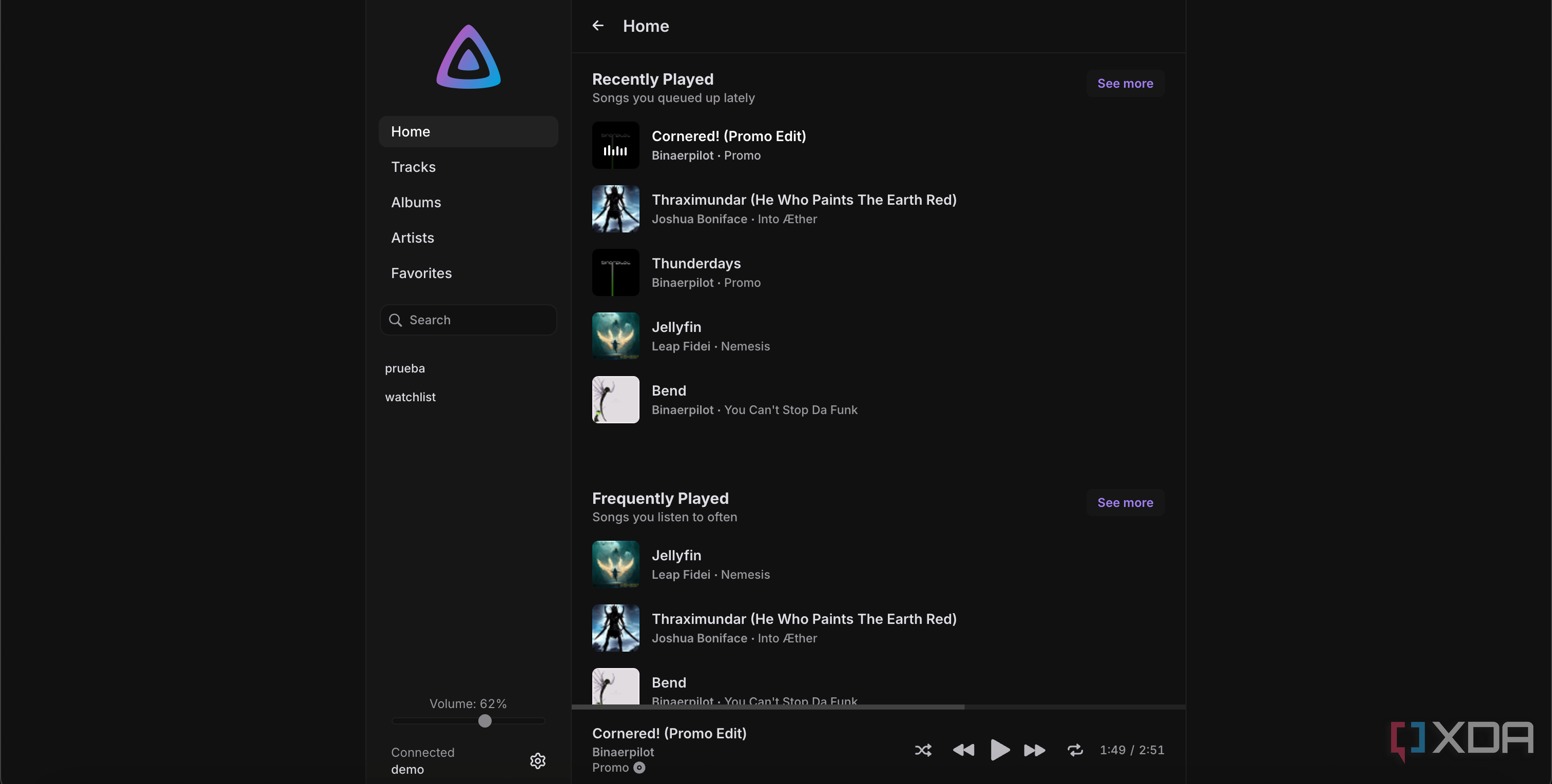Click the album disc icon beside Promo
This screenshot has height=784, width=1552.
[x=639, y=768]
